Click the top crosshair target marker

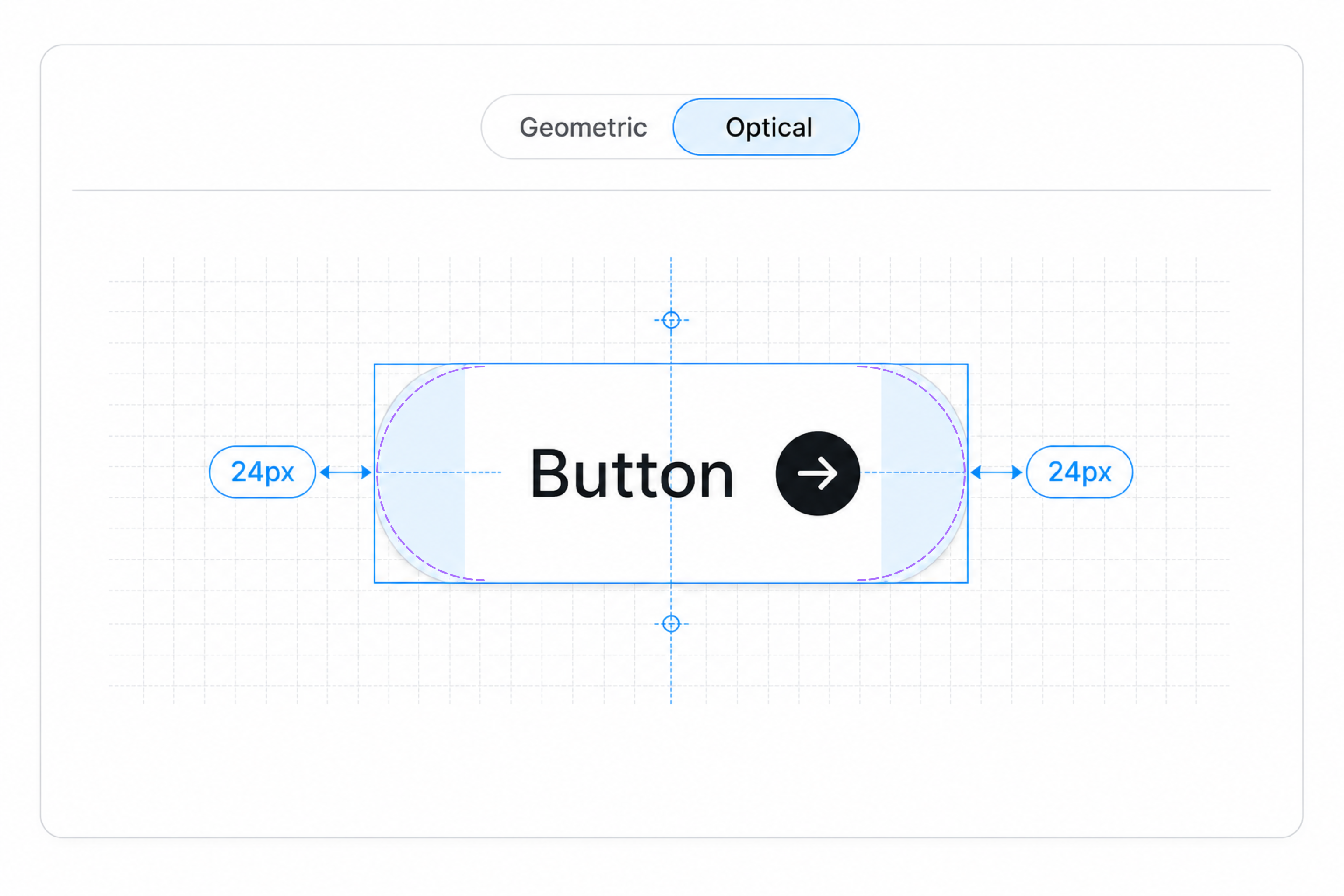click(x=671, y=320)
